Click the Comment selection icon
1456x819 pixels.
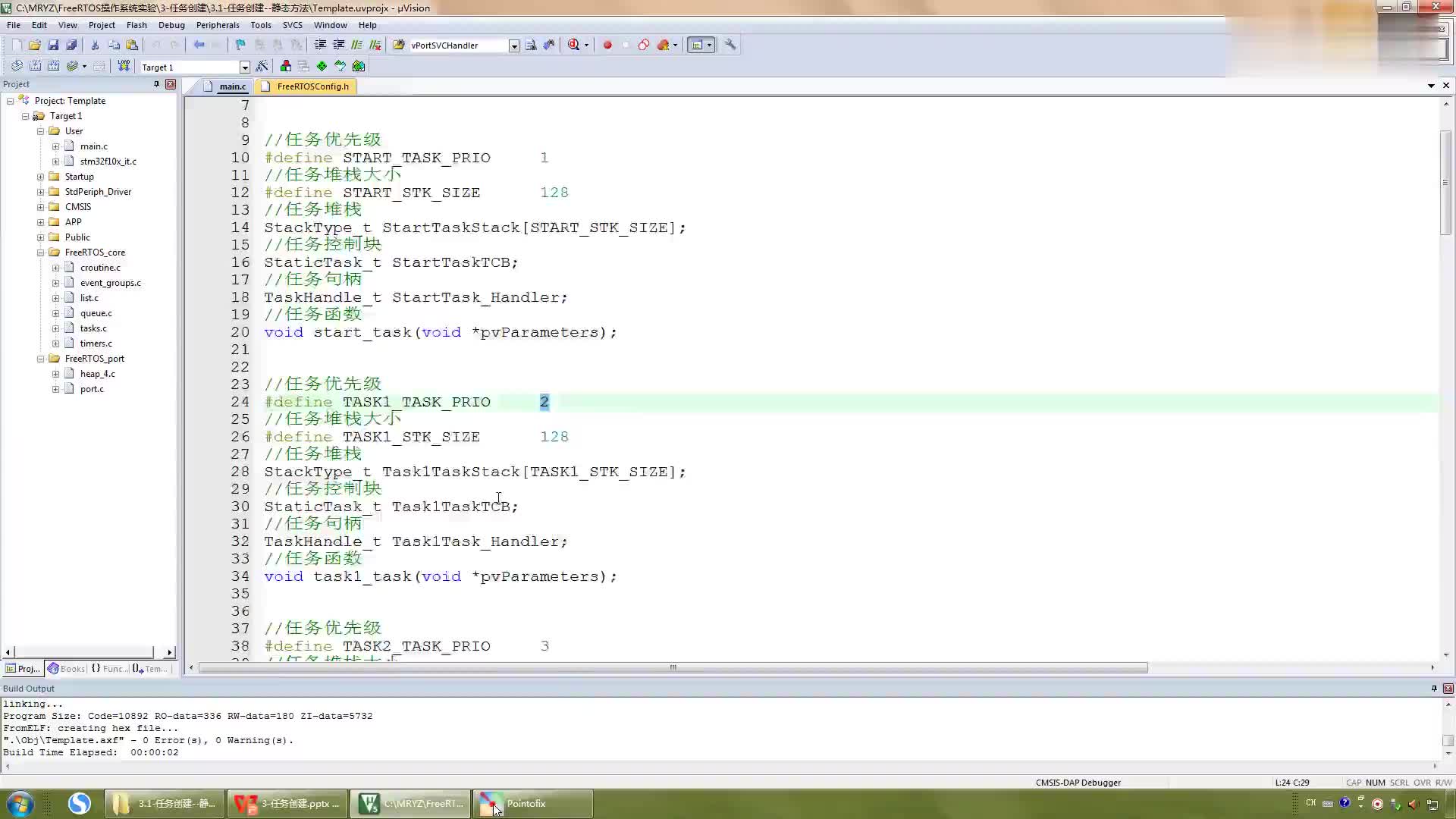tap(356, 45)
